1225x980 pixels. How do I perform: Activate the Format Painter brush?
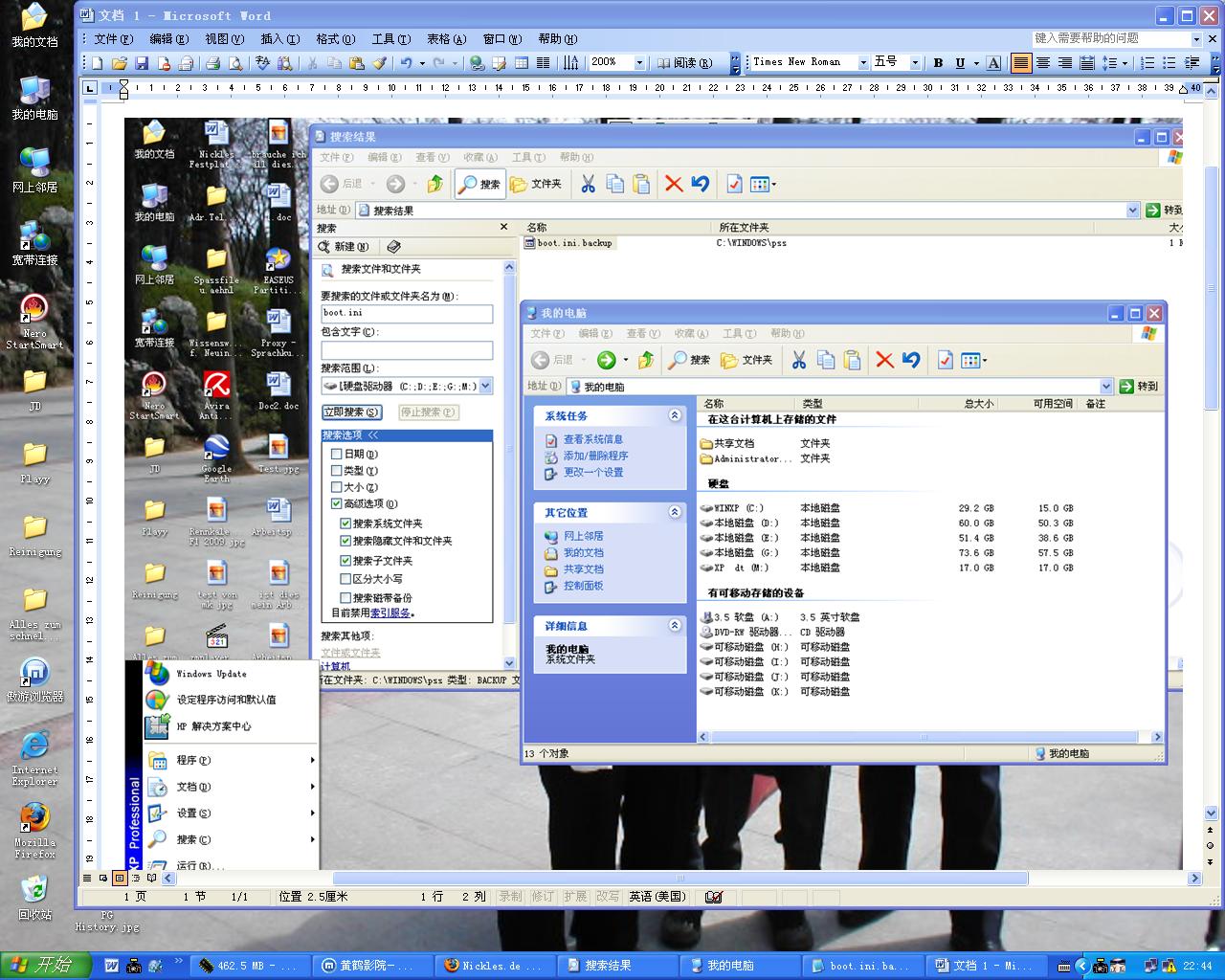click(x=379, y=63)
